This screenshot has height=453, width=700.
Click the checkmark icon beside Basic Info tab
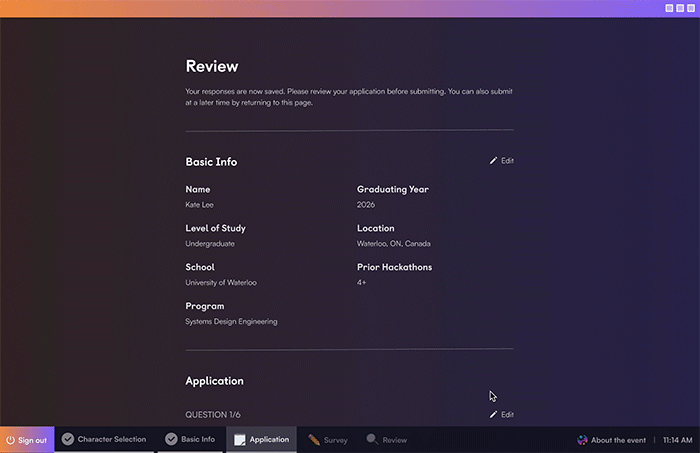tap(171, 439)
